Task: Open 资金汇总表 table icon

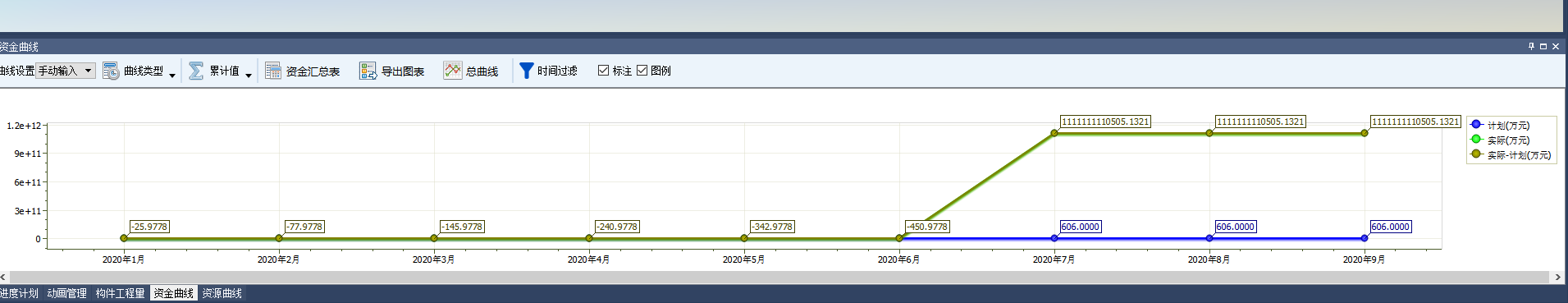Action: [x=273, y=71]
